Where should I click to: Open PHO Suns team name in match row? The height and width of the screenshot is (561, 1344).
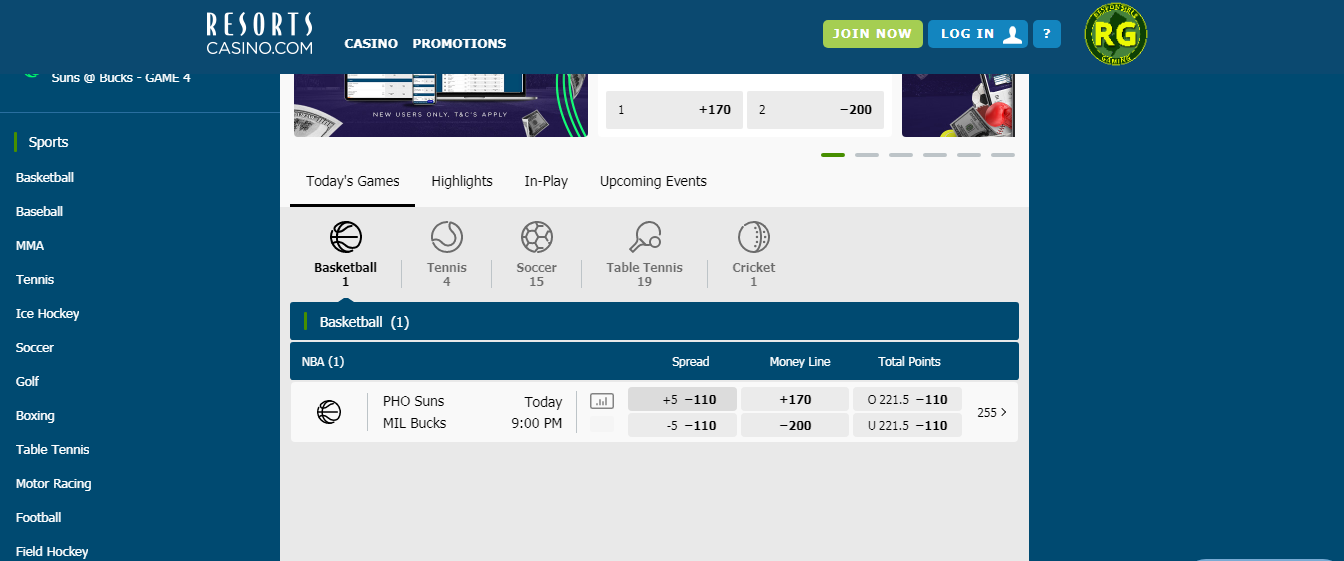[x=413, y=401]
